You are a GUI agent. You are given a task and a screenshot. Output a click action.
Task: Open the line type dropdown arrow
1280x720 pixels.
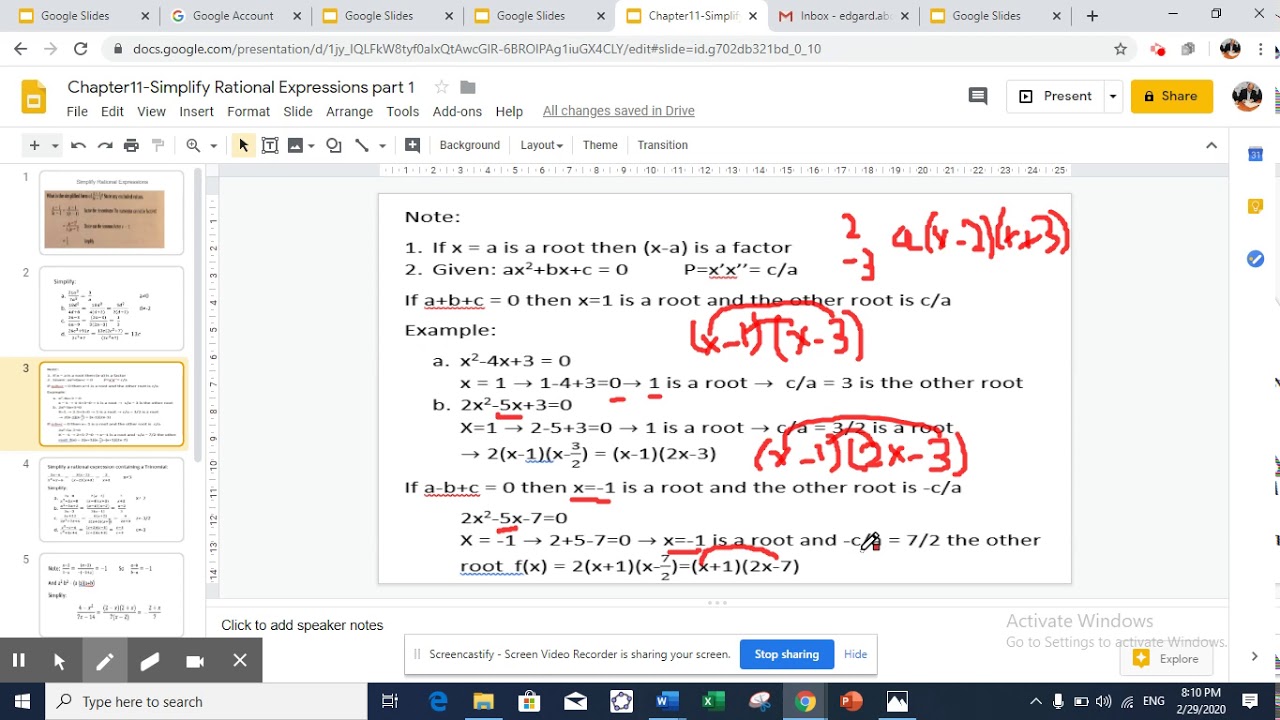coord(382,146)
